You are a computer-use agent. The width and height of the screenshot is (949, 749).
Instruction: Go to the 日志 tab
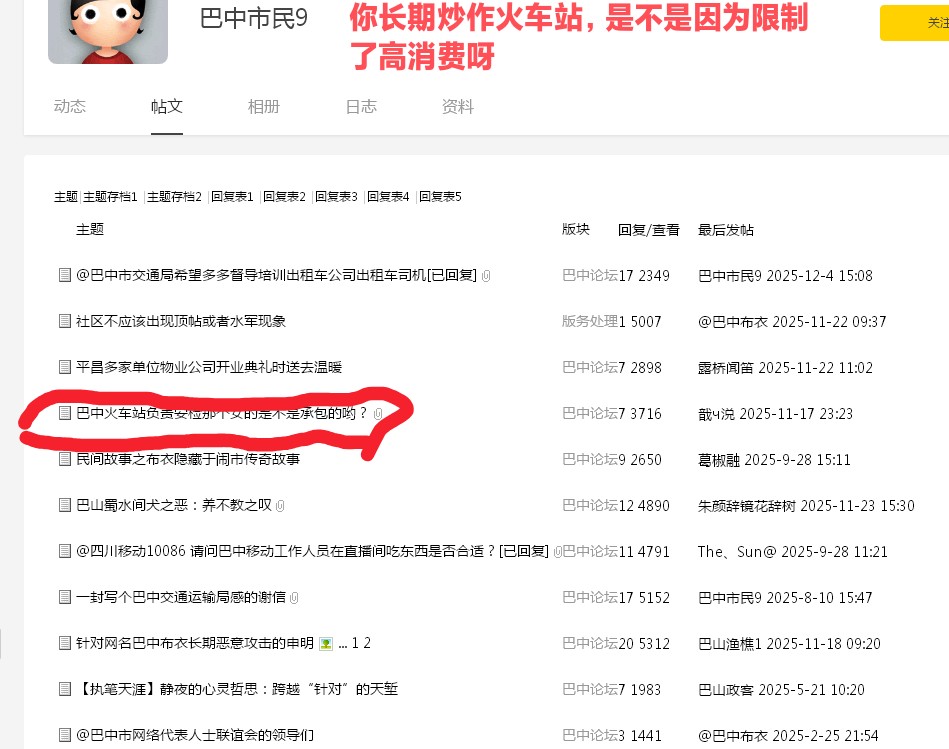361,107
